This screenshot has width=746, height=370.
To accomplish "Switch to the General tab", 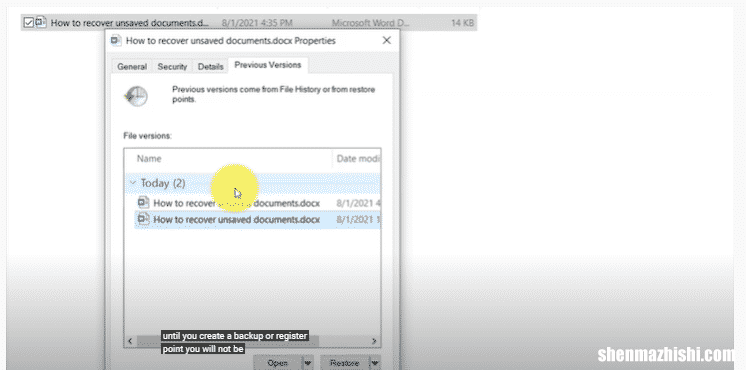I will tap(132, 67).
